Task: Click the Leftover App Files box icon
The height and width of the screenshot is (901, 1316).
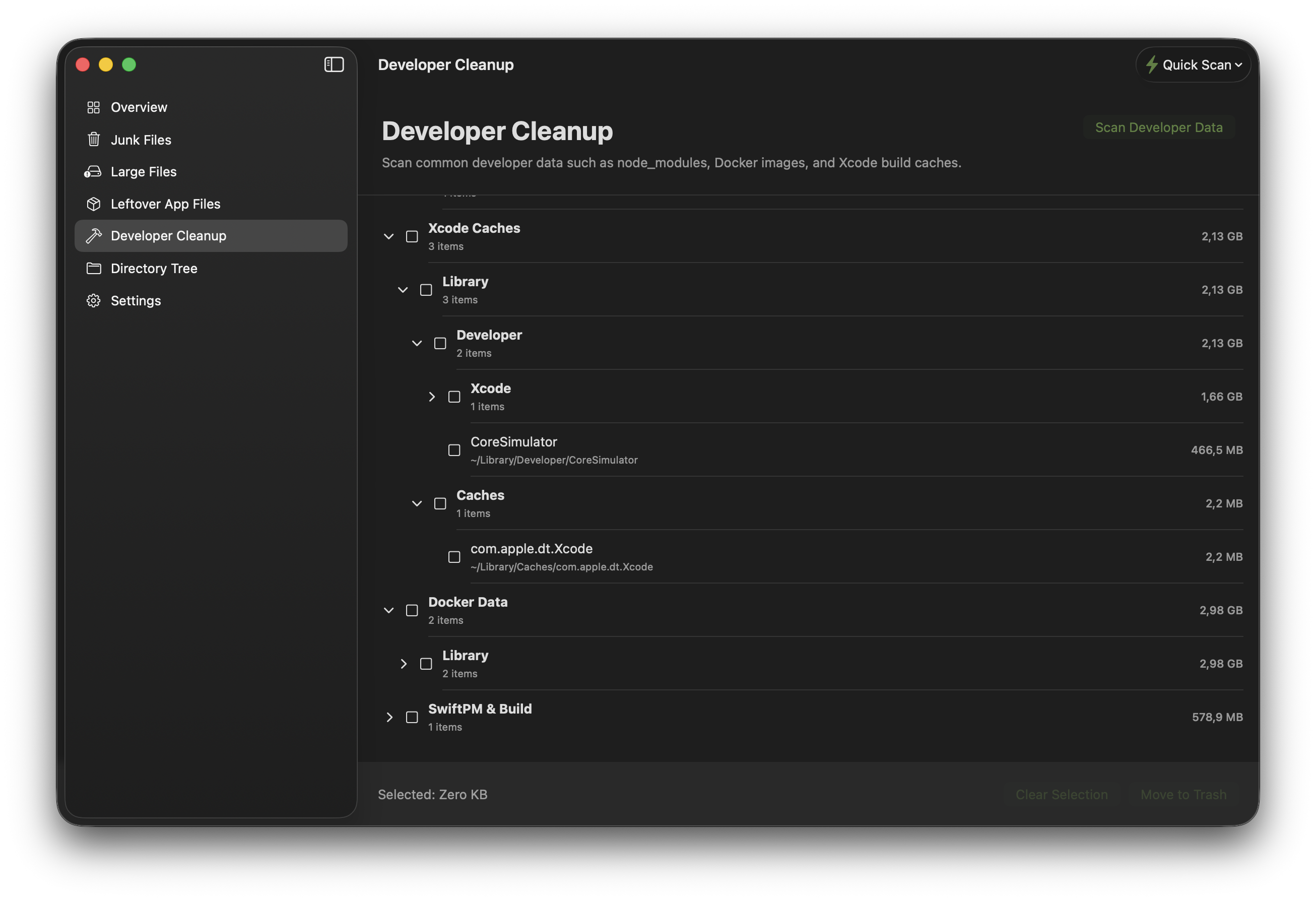Action: [93, 204]
